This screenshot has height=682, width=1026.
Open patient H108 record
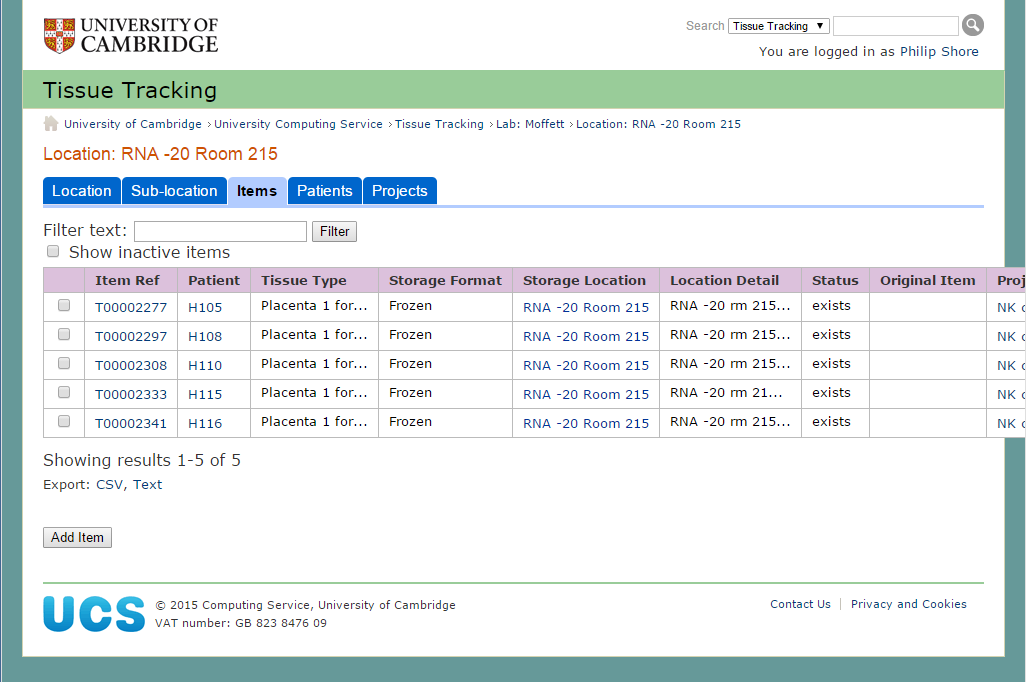(205, 336)
